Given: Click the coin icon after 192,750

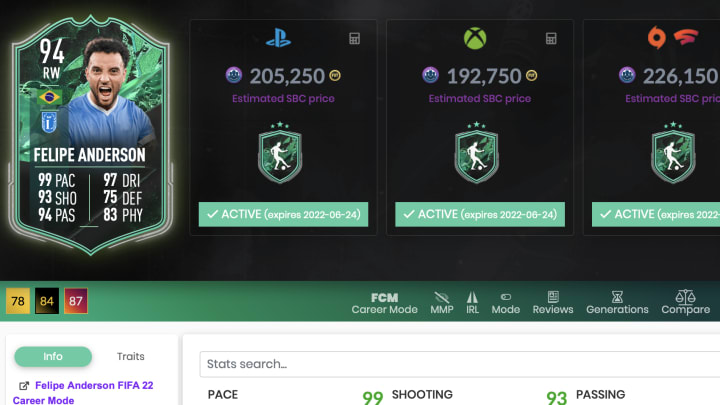Looking at the screenshot, I should point(532,76).
